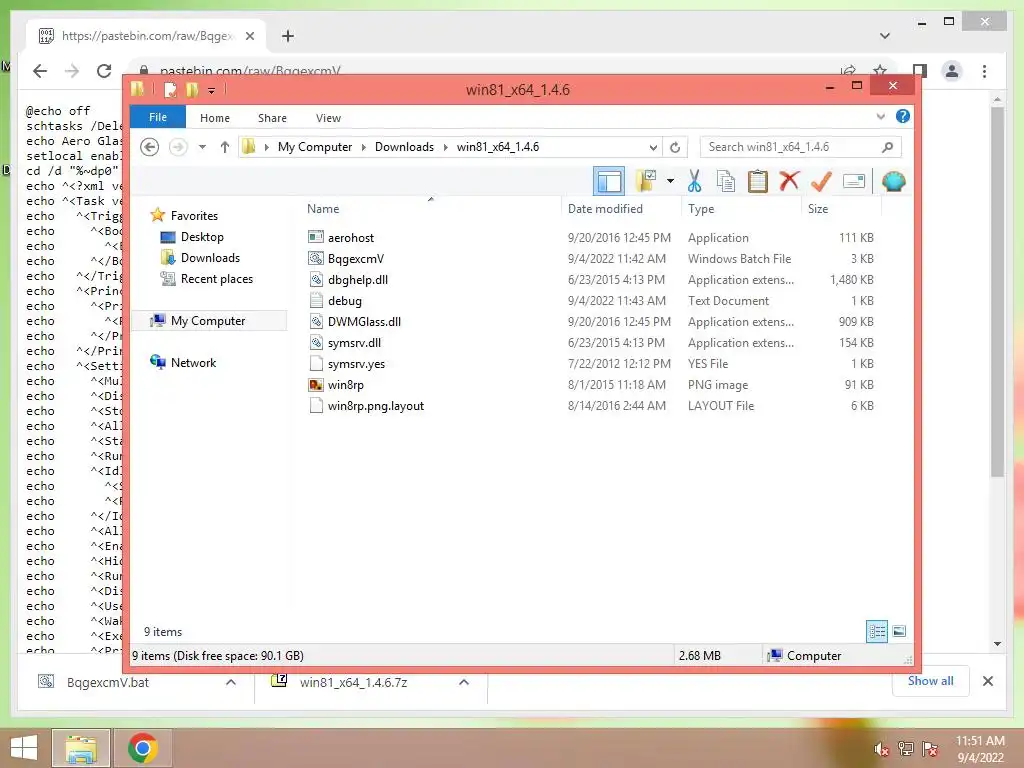The width and height of the screenshot is (1024, 768).
Task: Open the Windows Start button
Action: pos(24,748)
